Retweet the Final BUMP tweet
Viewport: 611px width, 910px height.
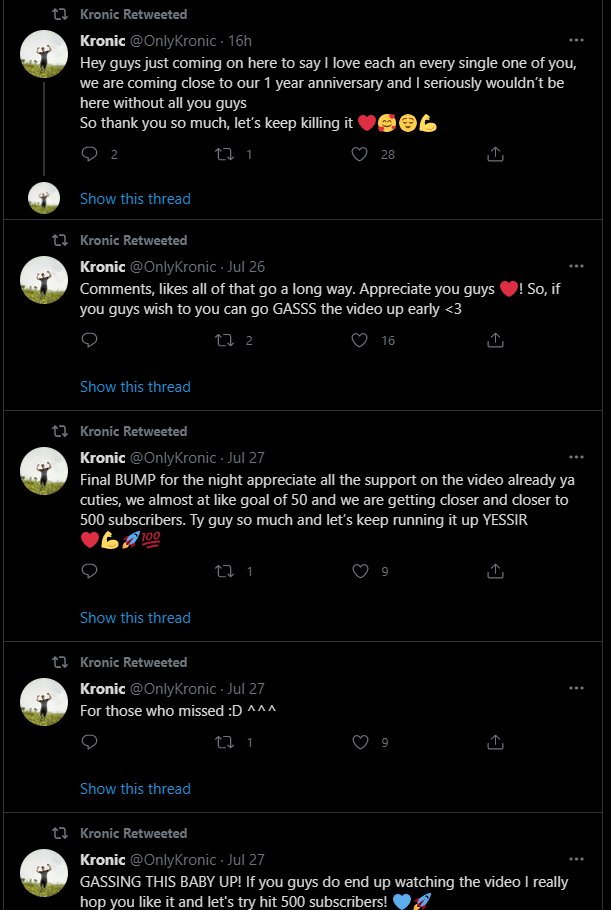(225, 571)
